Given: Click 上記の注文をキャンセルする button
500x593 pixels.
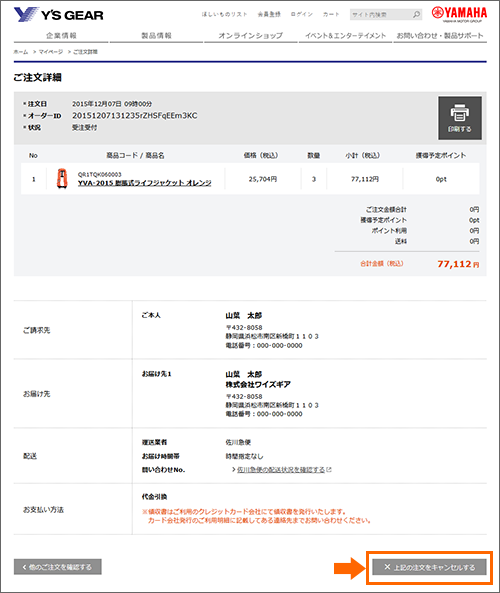Looking at the screenshot, I should pos(430,567).
